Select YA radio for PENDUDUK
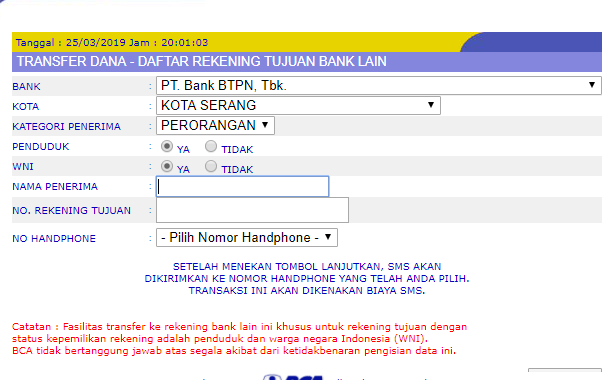 (167, 147)
